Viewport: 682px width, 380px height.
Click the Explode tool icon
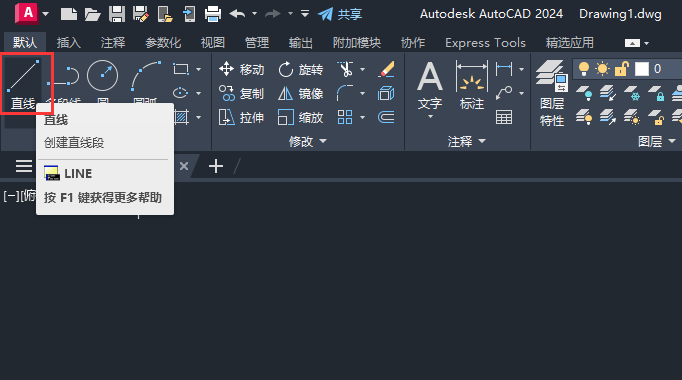[386, 93]
